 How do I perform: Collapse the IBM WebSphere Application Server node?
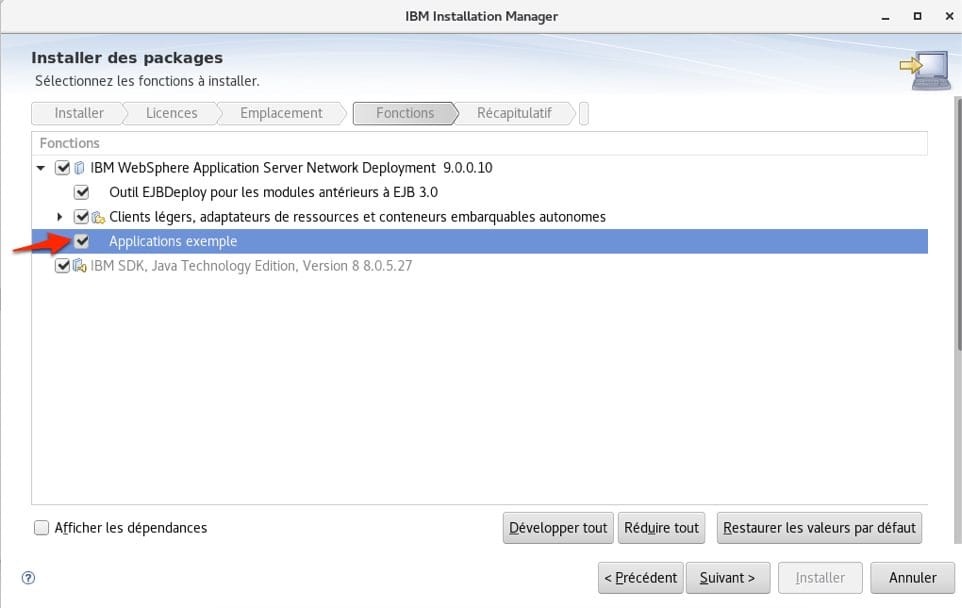[40, 167]
